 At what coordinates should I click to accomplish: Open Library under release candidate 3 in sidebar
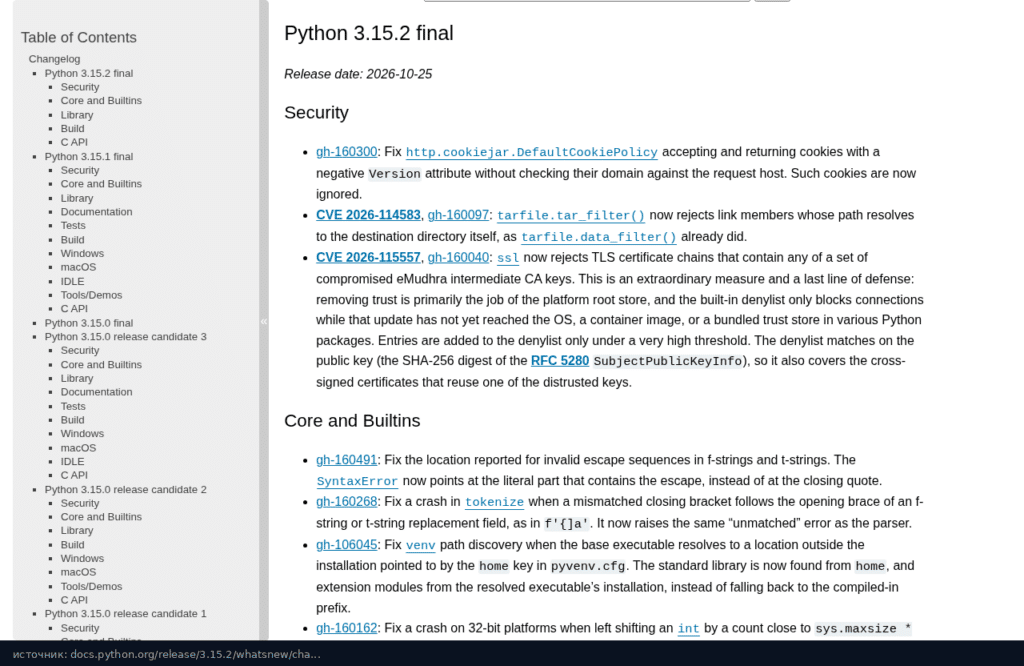pos(77,378)
